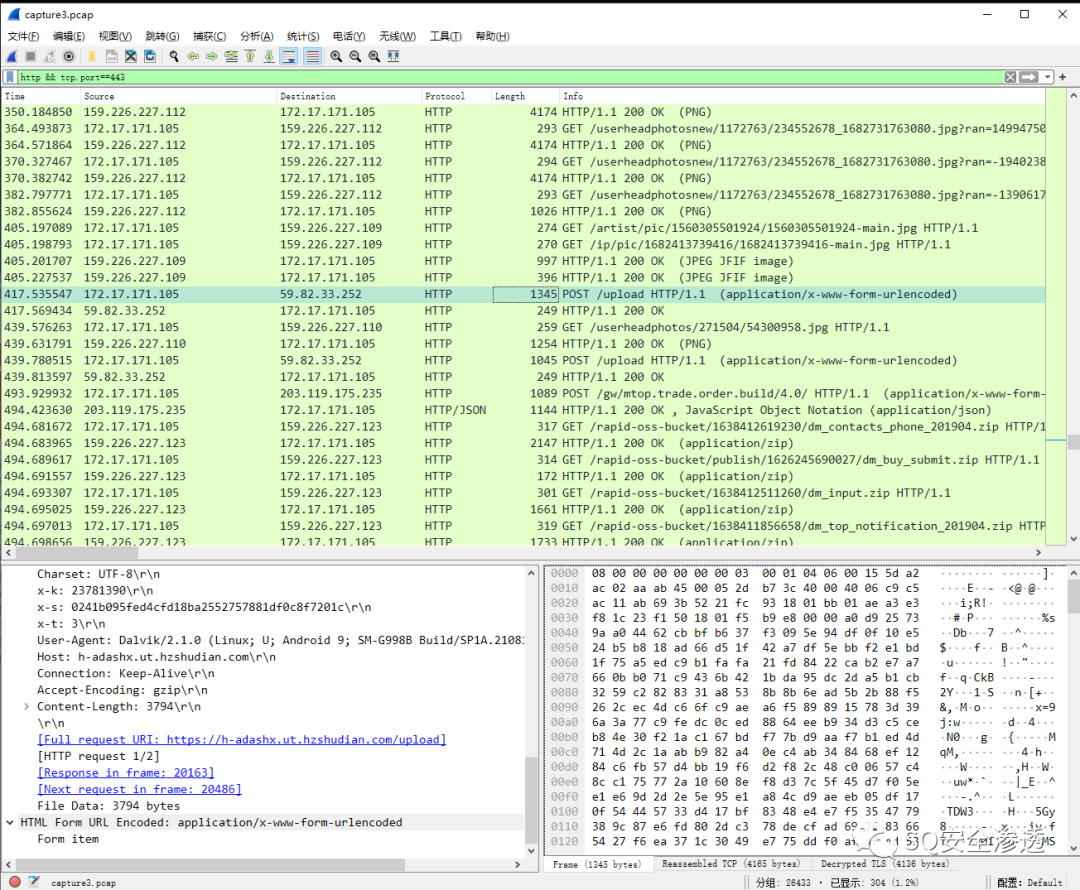Zoom in on the packet text
The width and height of the screenshot is (1080, 890).
pos(336,56)
